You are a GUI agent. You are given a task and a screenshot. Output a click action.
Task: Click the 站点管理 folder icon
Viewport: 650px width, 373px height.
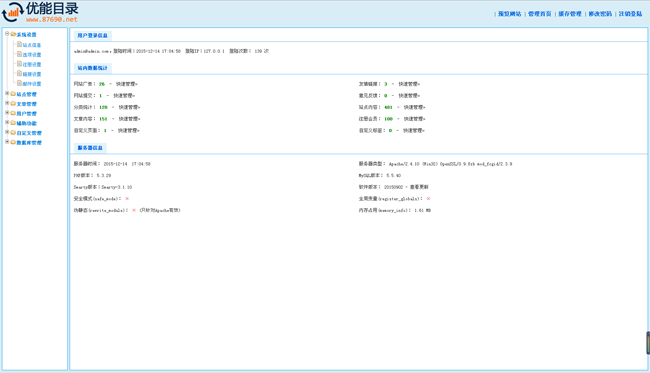click(x=13, y=94)
